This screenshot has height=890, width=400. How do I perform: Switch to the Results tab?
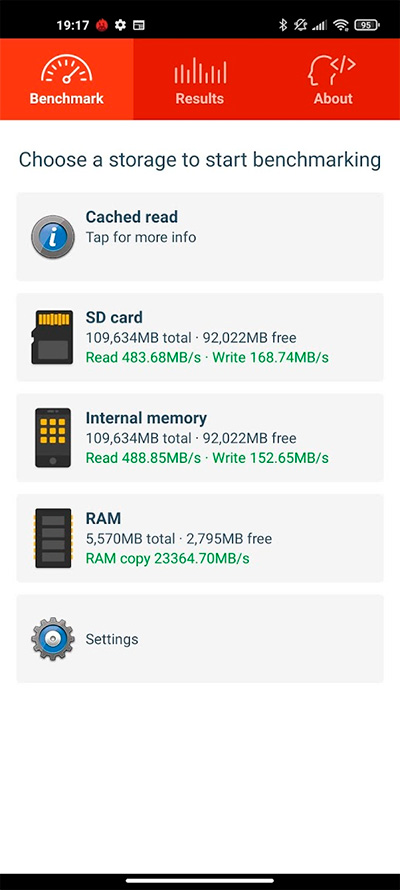[x=200, y=79]
